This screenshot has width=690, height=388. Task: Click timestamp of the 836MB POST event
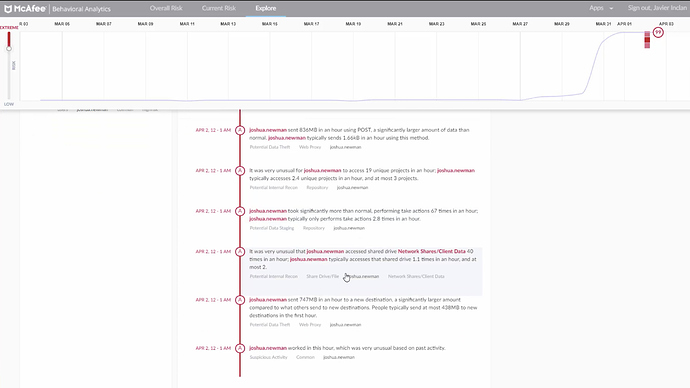[x=213, y=130]
